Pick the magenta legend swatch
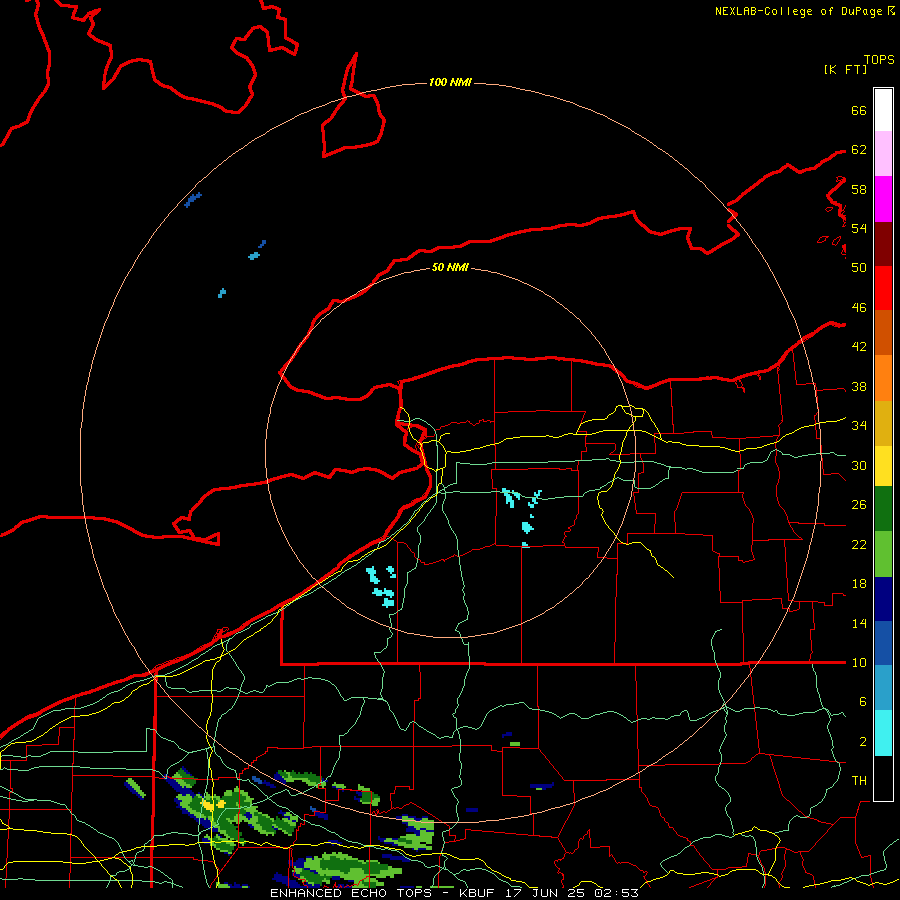900x900 pixels. [883, 199]
